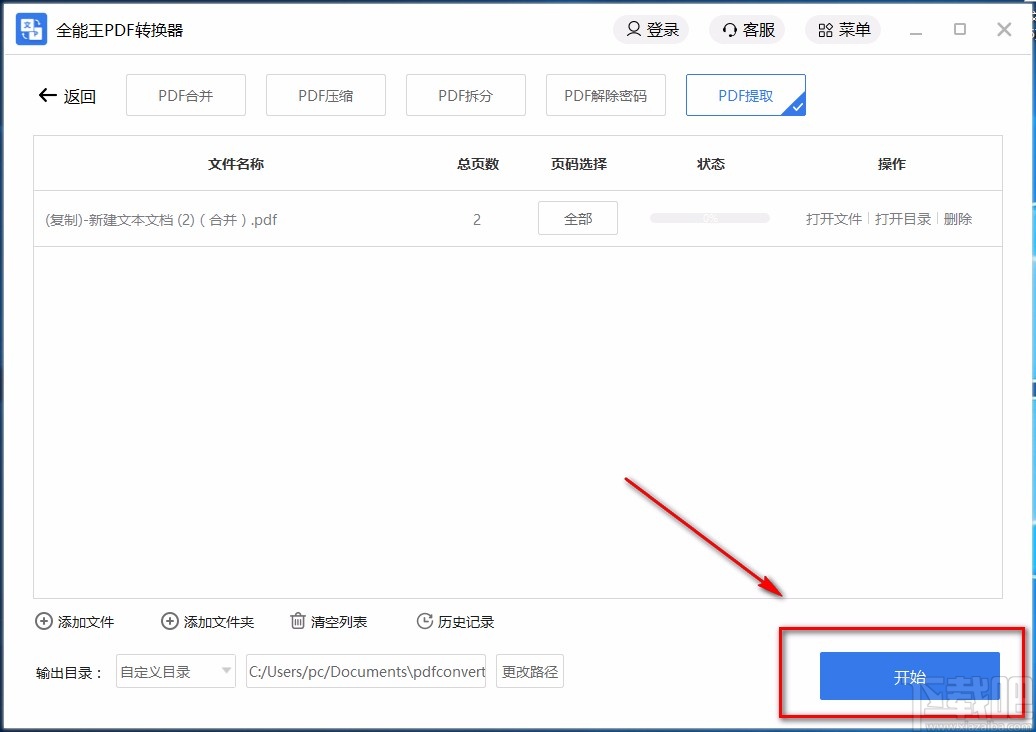Image resolution: width=1036 pixels, height=732 pixels.
Task: Click the 更改路径 button
Action: click(x=529, y=671)
